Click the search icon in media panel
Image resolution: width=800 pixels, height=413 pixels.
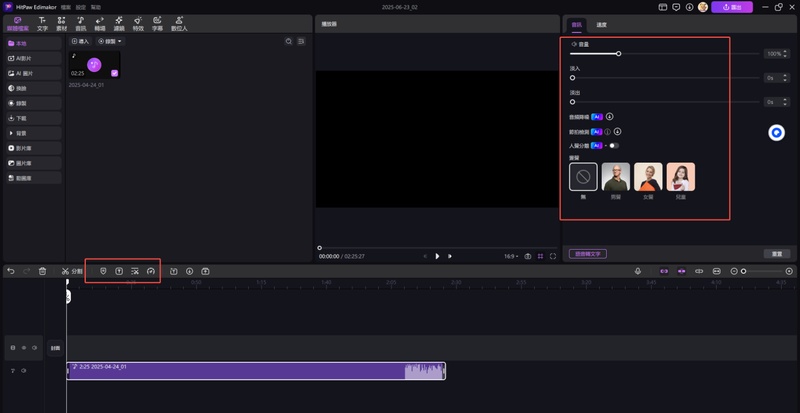click(289, 42)
